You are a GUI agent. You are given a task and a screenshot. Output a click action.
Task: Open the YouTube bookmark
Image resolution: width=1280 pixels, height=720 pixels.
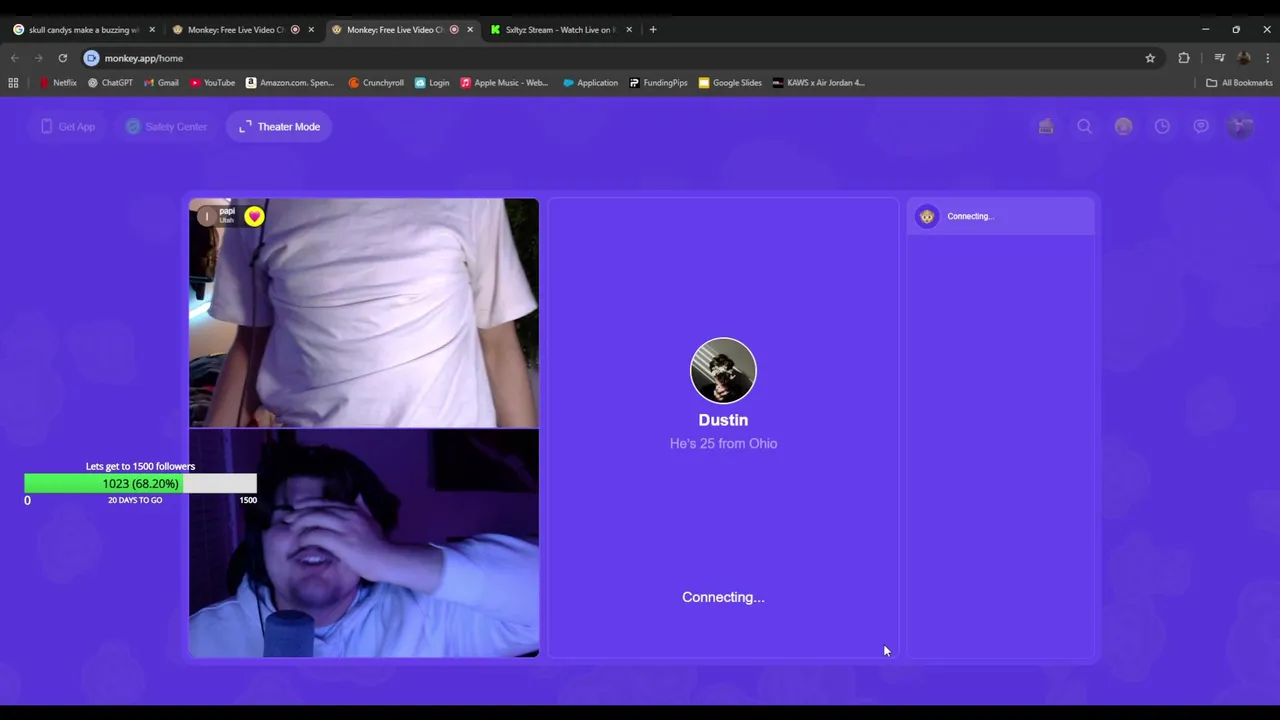click(x=212, y=83)
